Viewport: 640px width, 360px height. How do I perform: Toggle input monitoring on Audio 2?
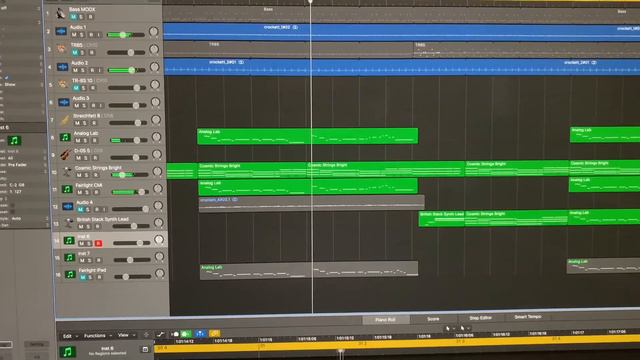click(x=100, y=70)
